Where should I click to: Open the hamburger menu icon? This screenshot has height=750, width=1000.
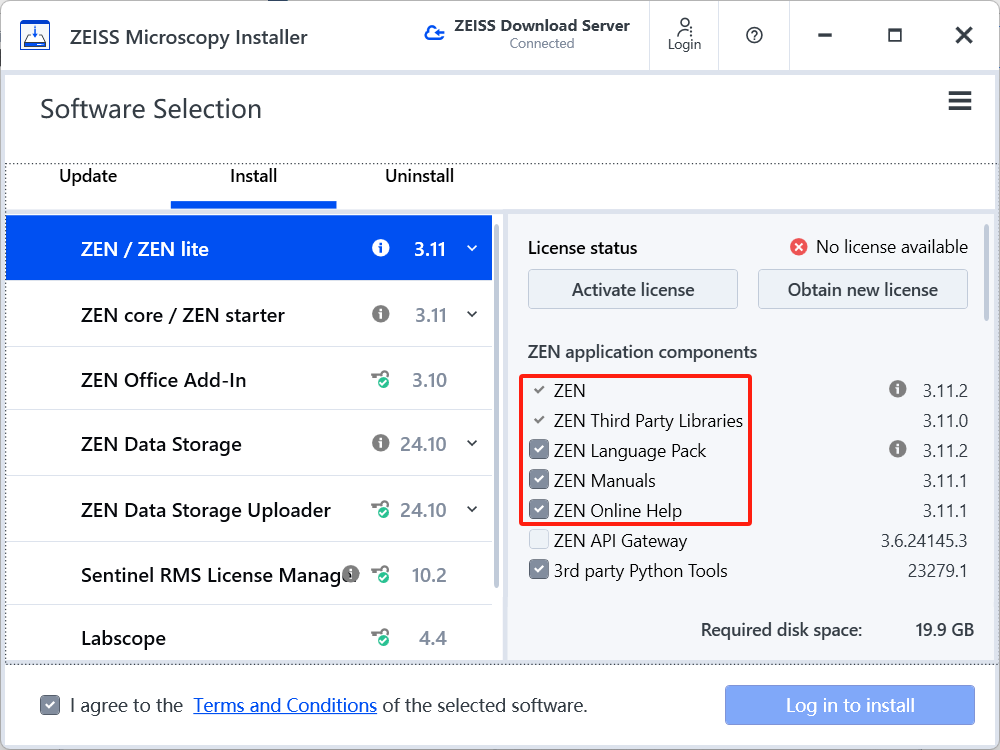(959, 101)
